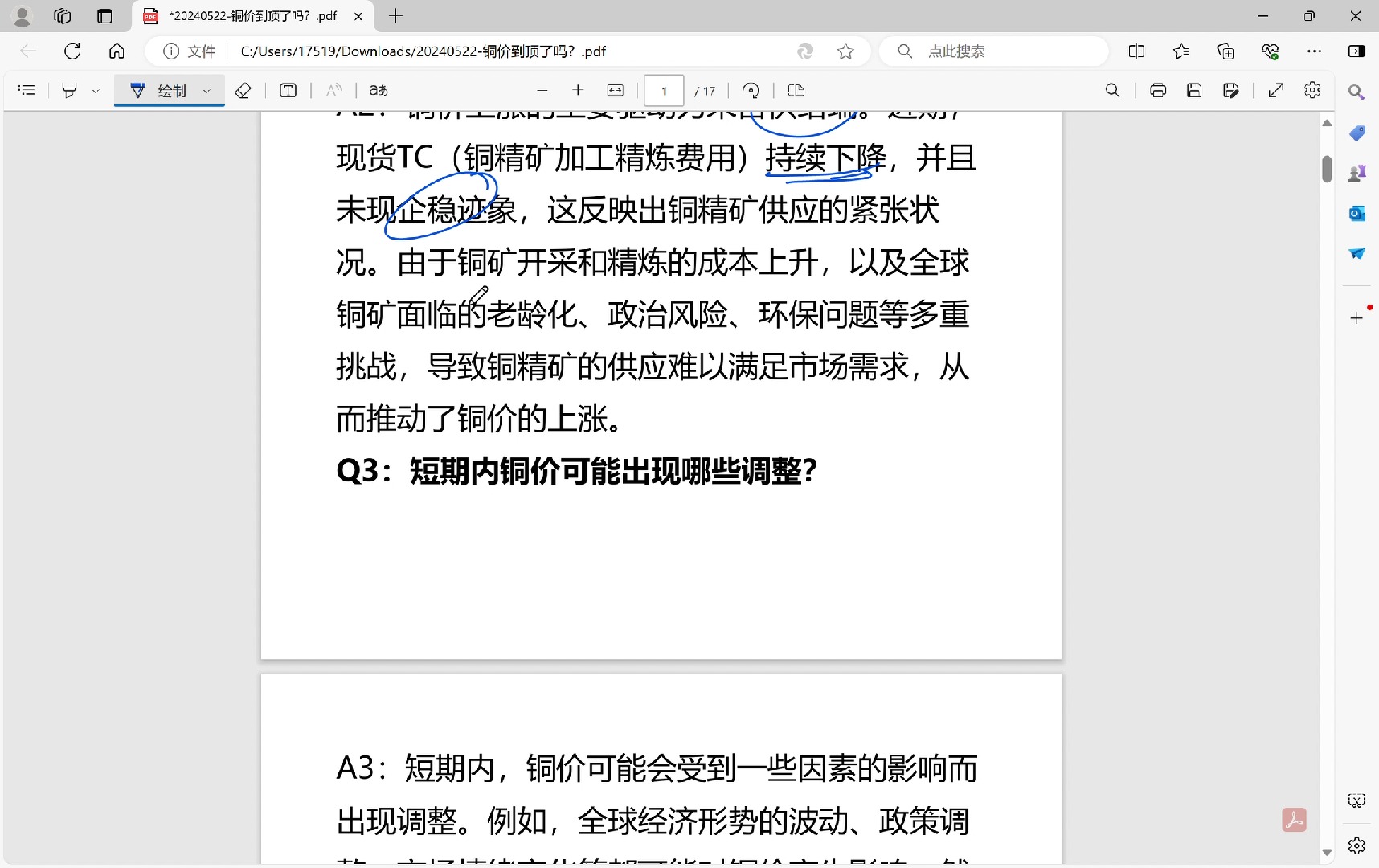Print the PDF document
Screen dimensions: 1379x868
(x=1158, y=90)
